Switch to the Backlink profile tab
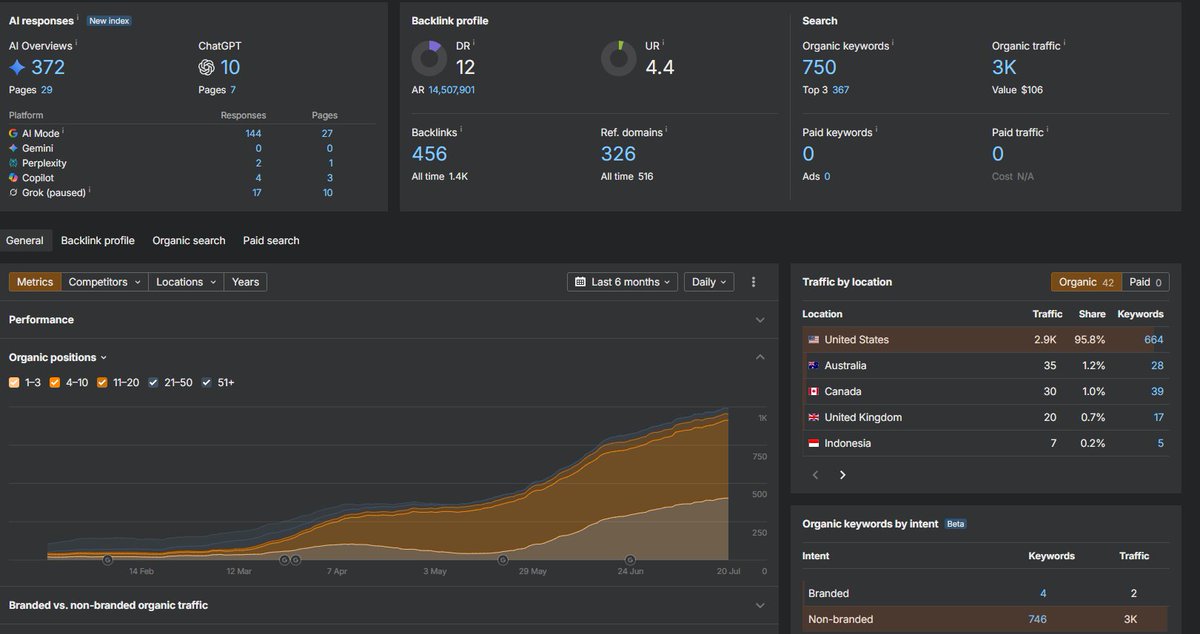The height and width of the screenshot is (634, 1200). tap(97, 240)
